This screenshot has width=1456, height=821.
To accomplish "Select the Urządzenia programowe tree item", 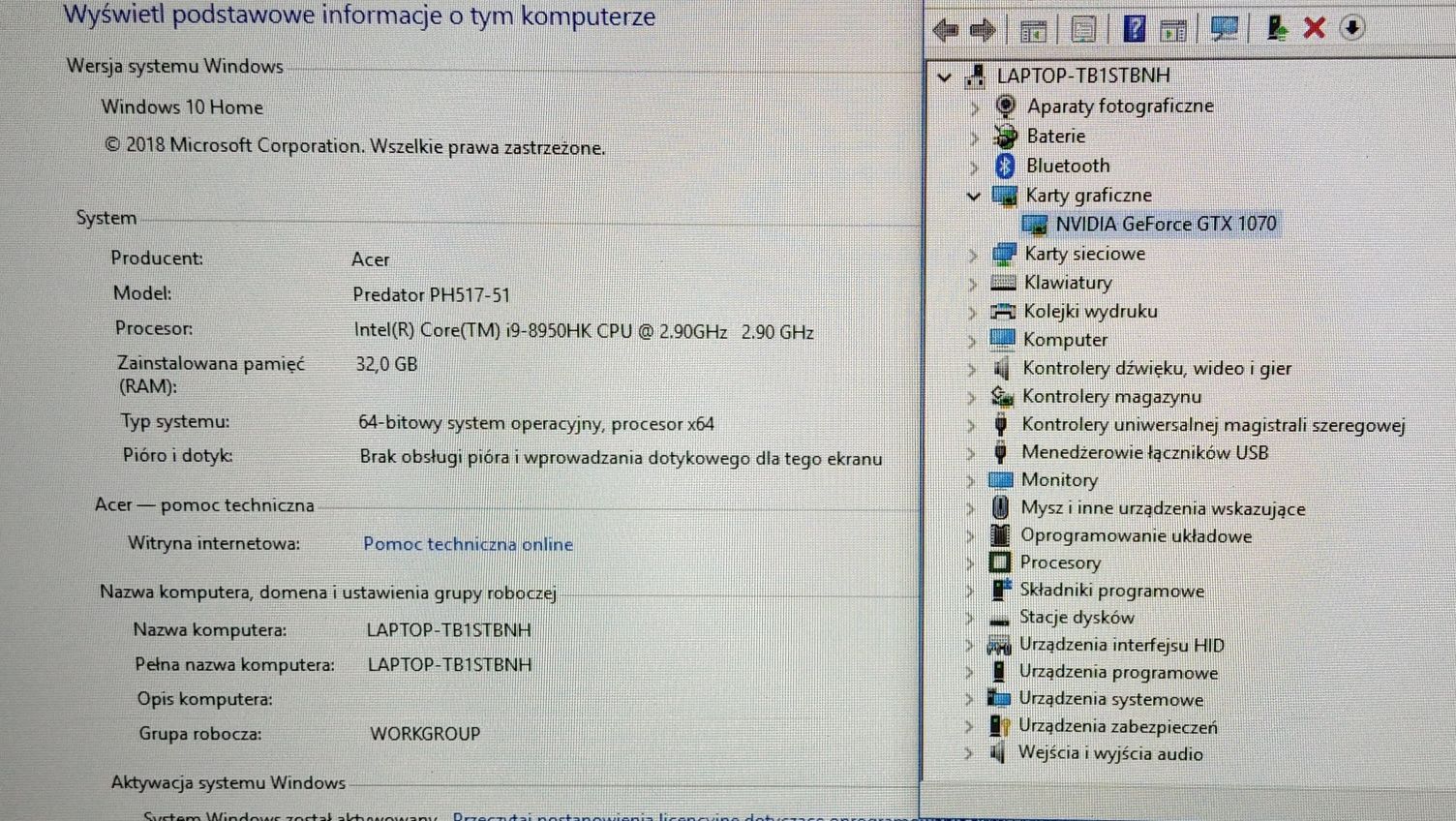I will (1118, 672).
